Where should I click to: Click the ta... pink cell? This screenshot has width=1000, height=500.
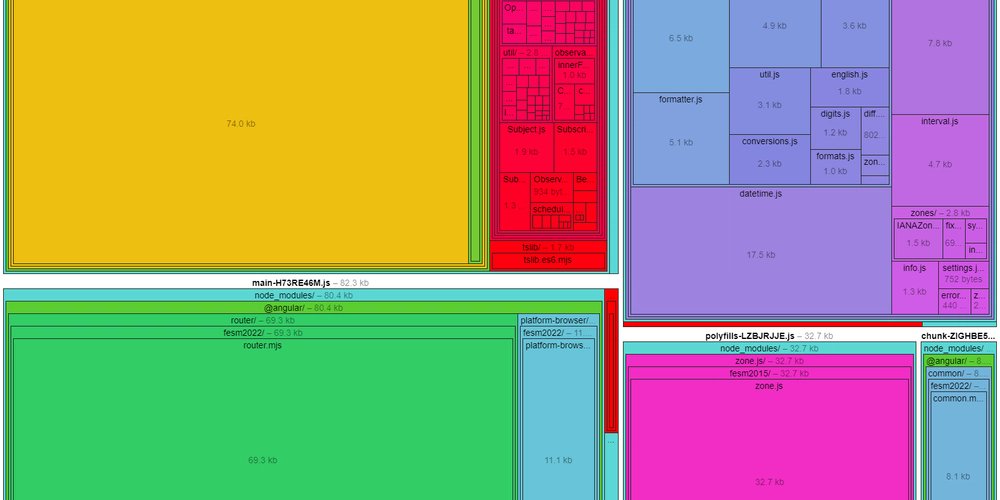click(513, 33)
